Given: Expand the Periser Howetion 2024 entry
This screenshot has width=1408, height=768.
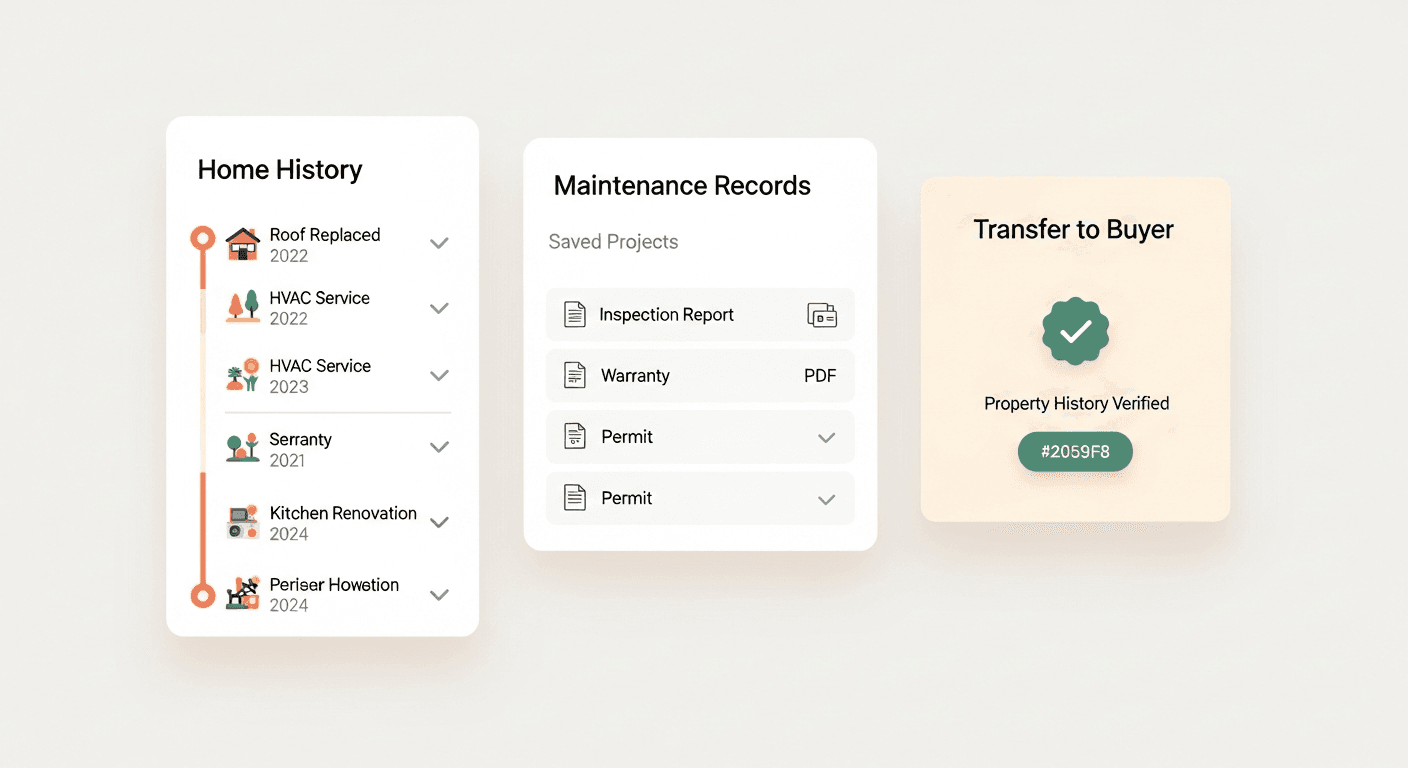Looking at the screenshot, I should 439,594.
